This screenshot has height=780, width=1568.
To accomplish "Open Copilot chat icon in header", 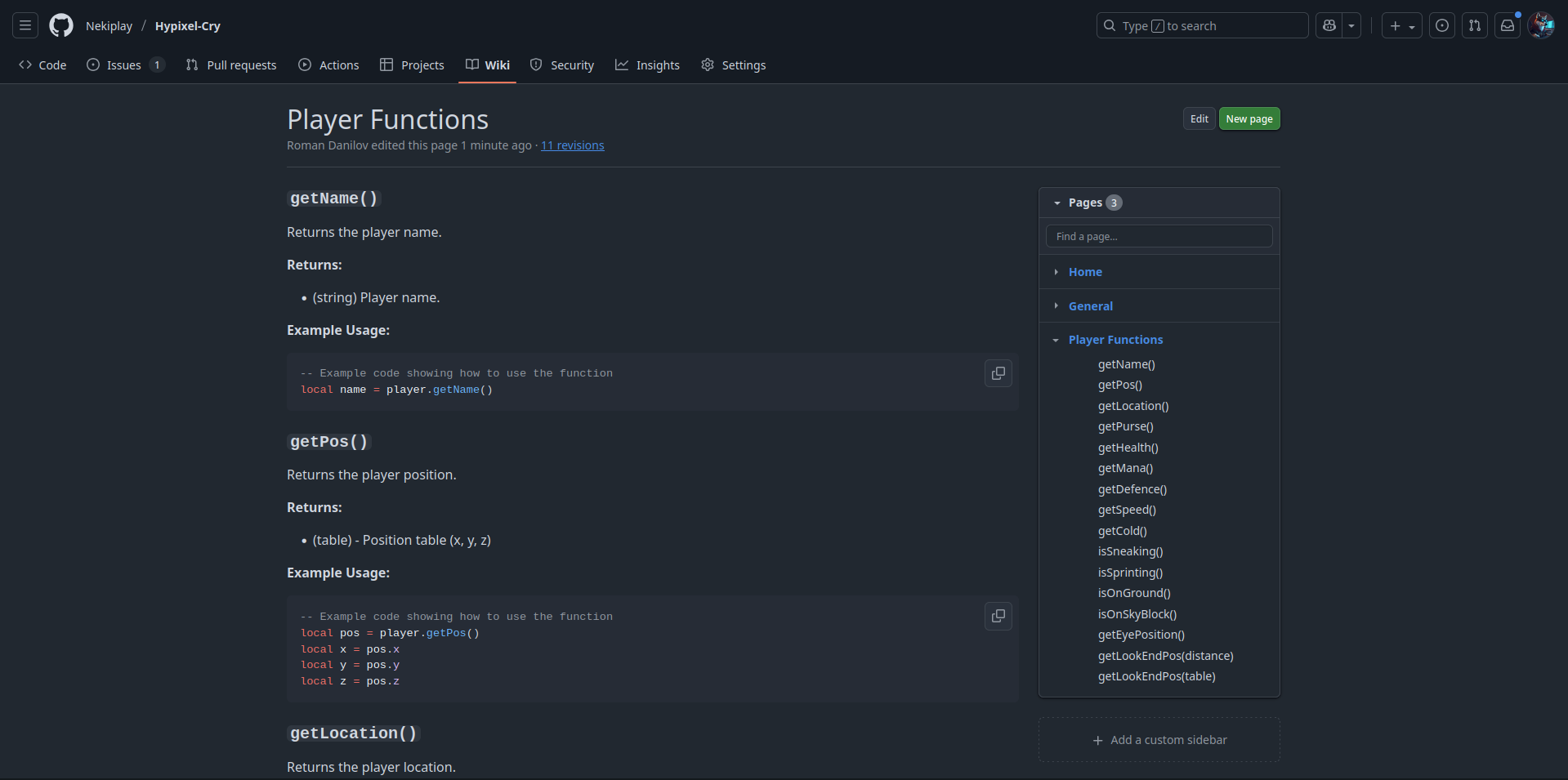I will pyautogui.click(x=1329, y=25).
